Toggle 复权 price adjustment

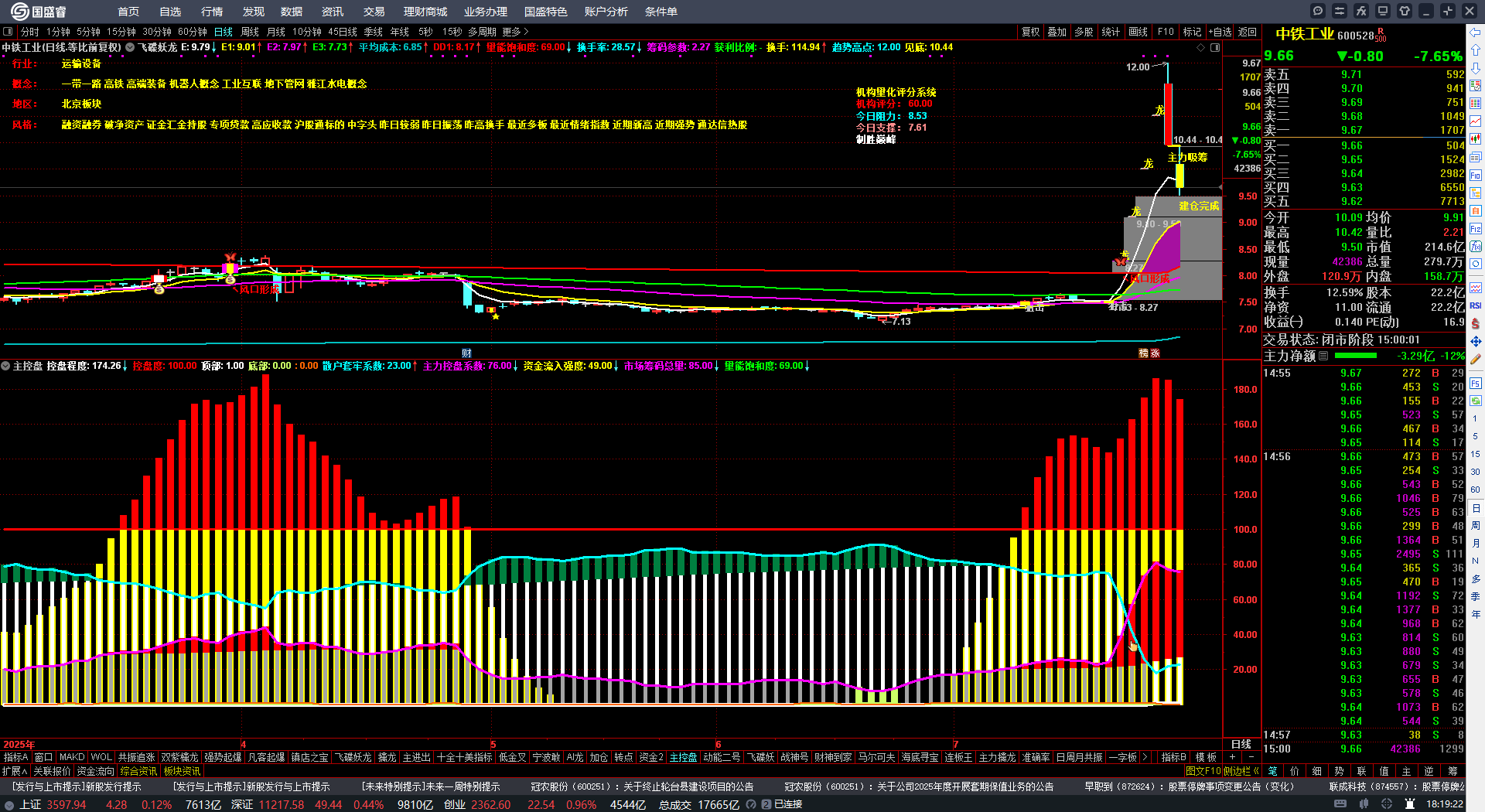pyautogui.click(x=1031, y=32)
